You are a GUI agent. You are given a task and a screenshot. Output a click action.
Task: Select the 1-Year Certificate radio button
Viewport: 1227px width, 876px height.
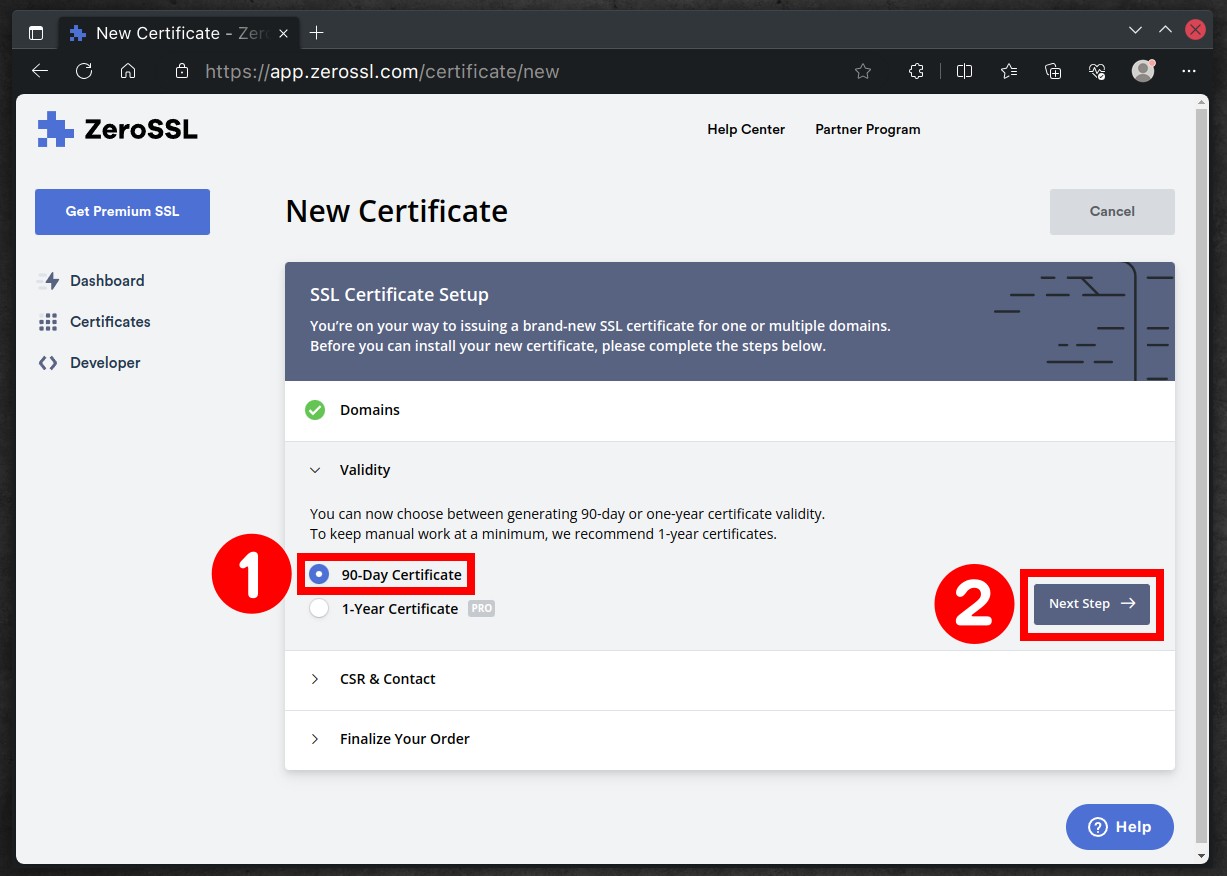point(319,608)
